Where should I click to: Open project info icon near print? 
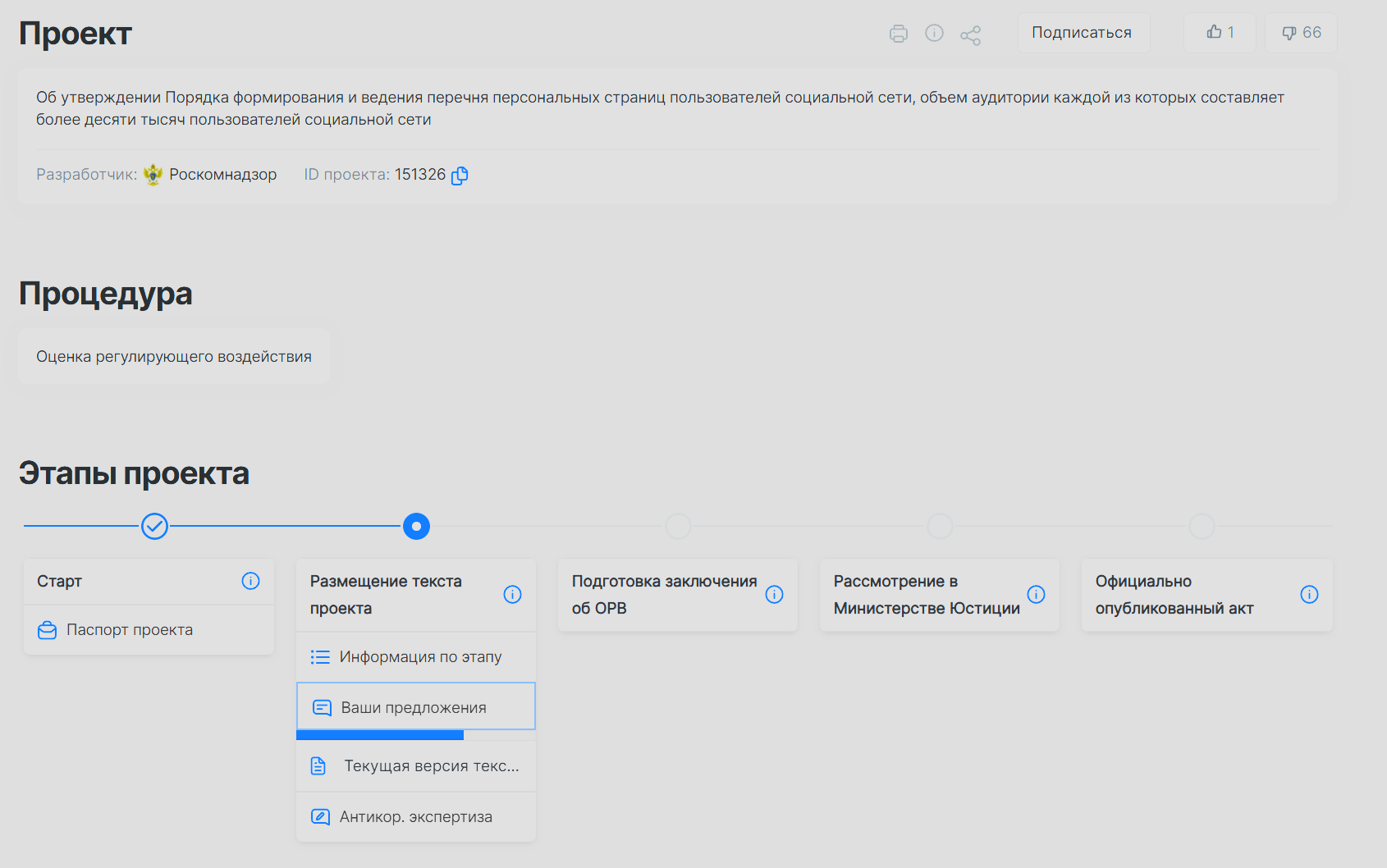[x=934, y=33]
